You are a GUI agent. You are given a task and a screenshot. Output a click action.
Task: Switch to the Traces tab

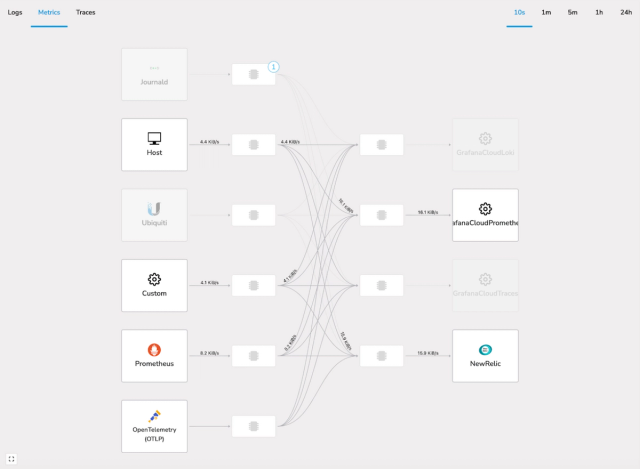[86, 12]
